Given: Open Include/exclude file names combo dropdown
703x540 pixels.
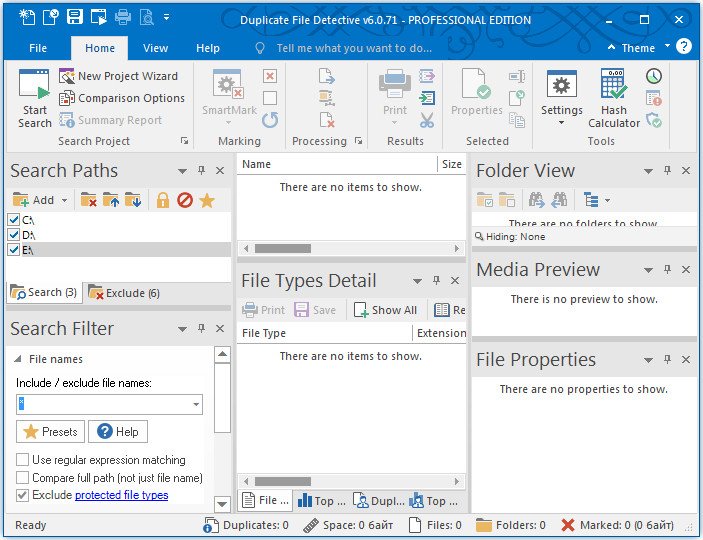Looking at the screenshot, I should pos(196,404).
